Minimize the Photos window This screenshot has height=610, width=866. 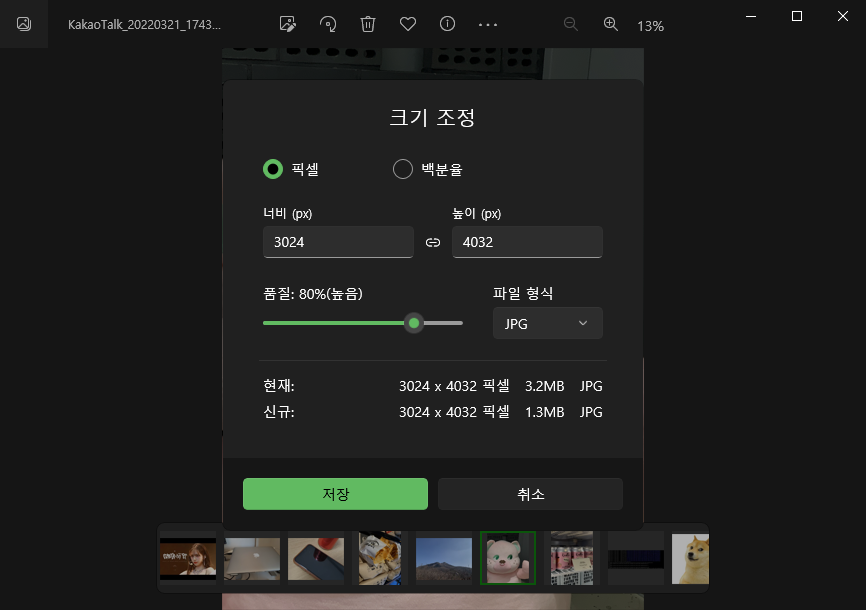pyautogui.click(x=751, y=16)
